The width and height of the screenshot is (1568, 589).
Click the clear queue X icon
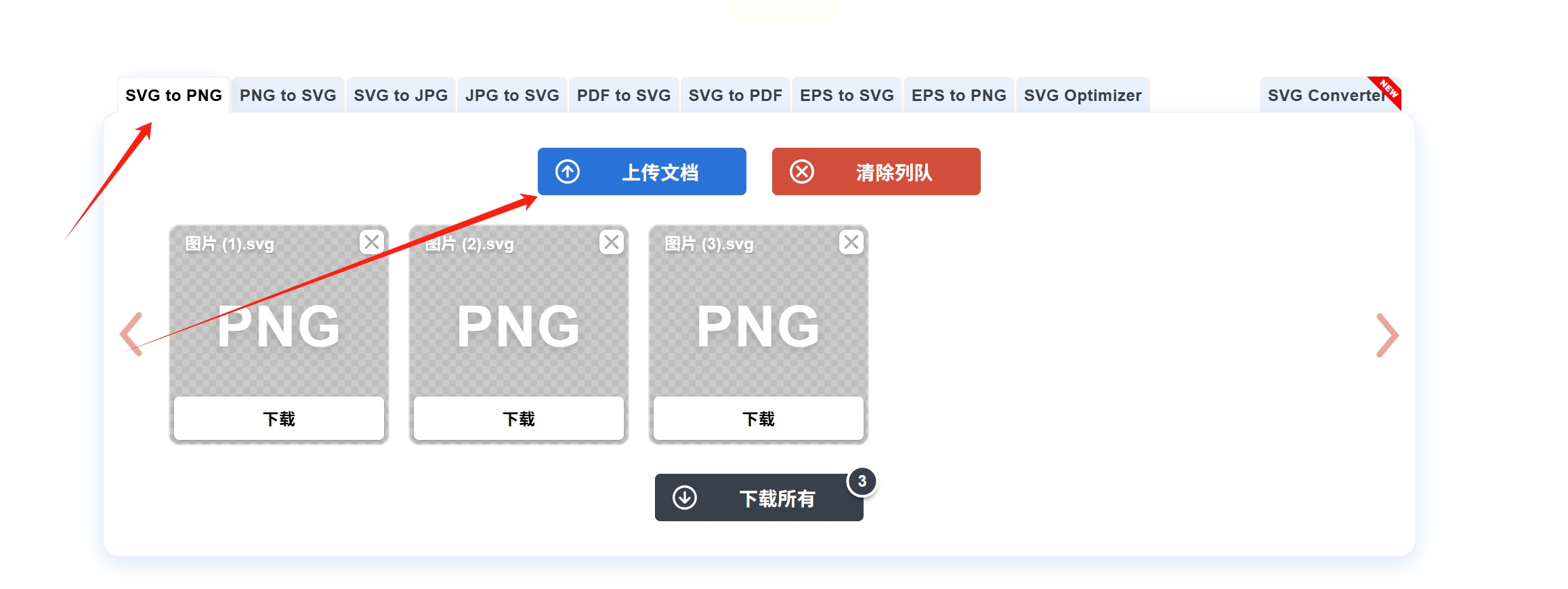point(802,171)
